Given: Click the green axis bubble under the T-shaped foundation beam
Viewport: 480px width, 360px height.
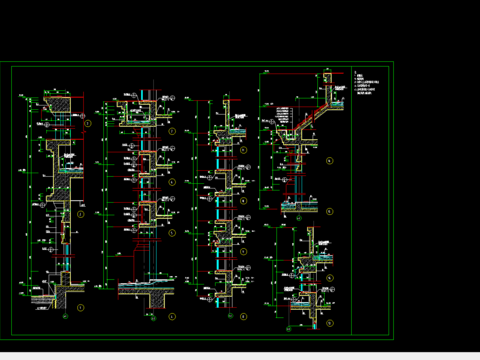Looking at the screenshot, I should click(x=153, y=318).
